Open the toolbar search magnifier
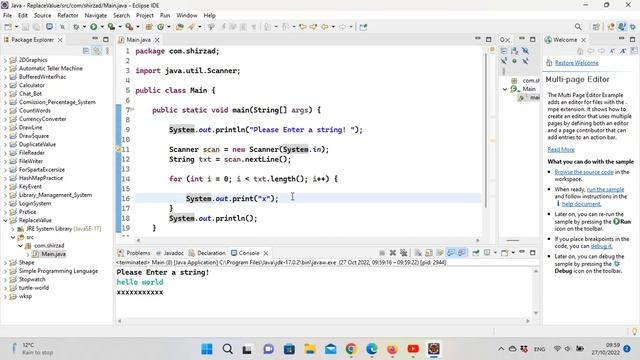The width and height of the screenshot is (640, 360). tap(578, 27)
